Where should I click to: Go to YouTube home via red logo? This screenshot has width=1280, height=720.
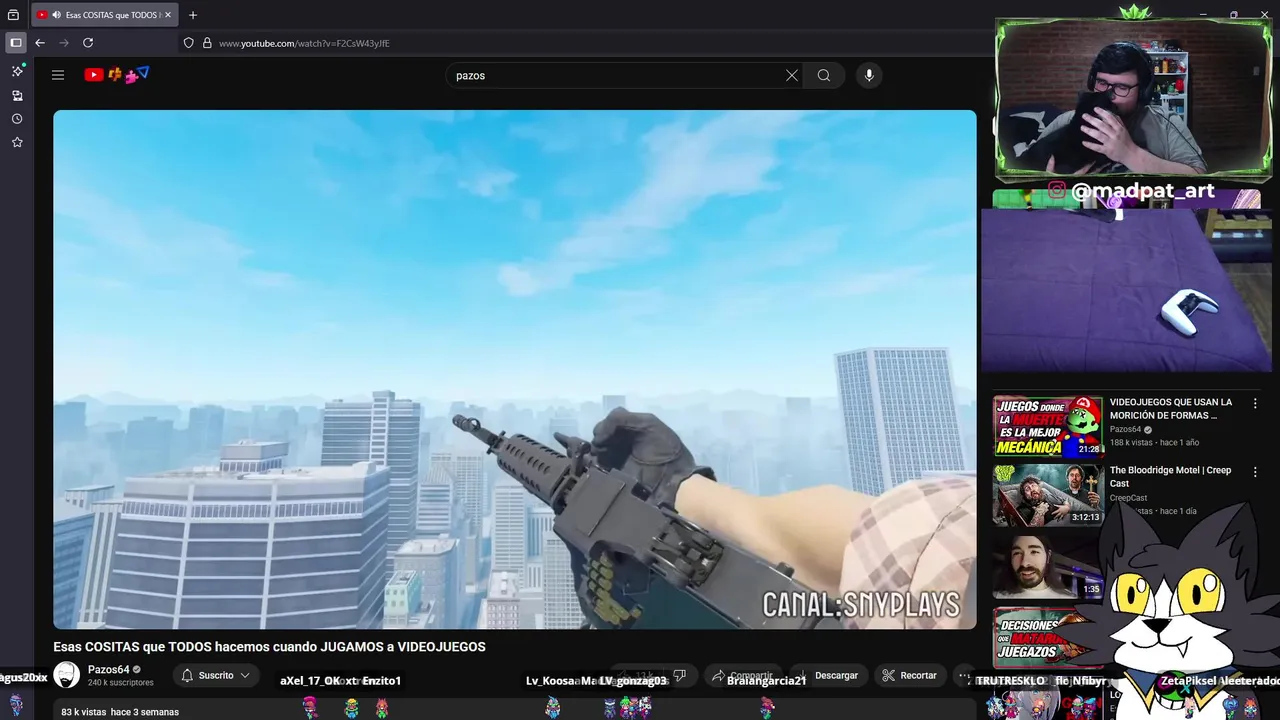94,75
